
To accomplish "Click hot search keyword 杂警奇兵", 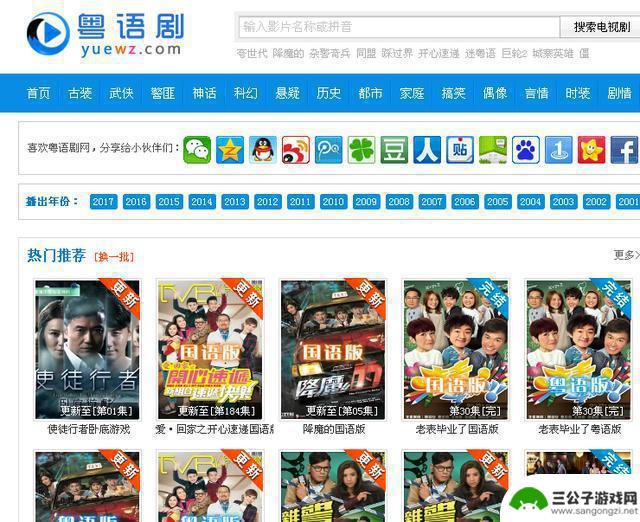I will tap(330, 53).
